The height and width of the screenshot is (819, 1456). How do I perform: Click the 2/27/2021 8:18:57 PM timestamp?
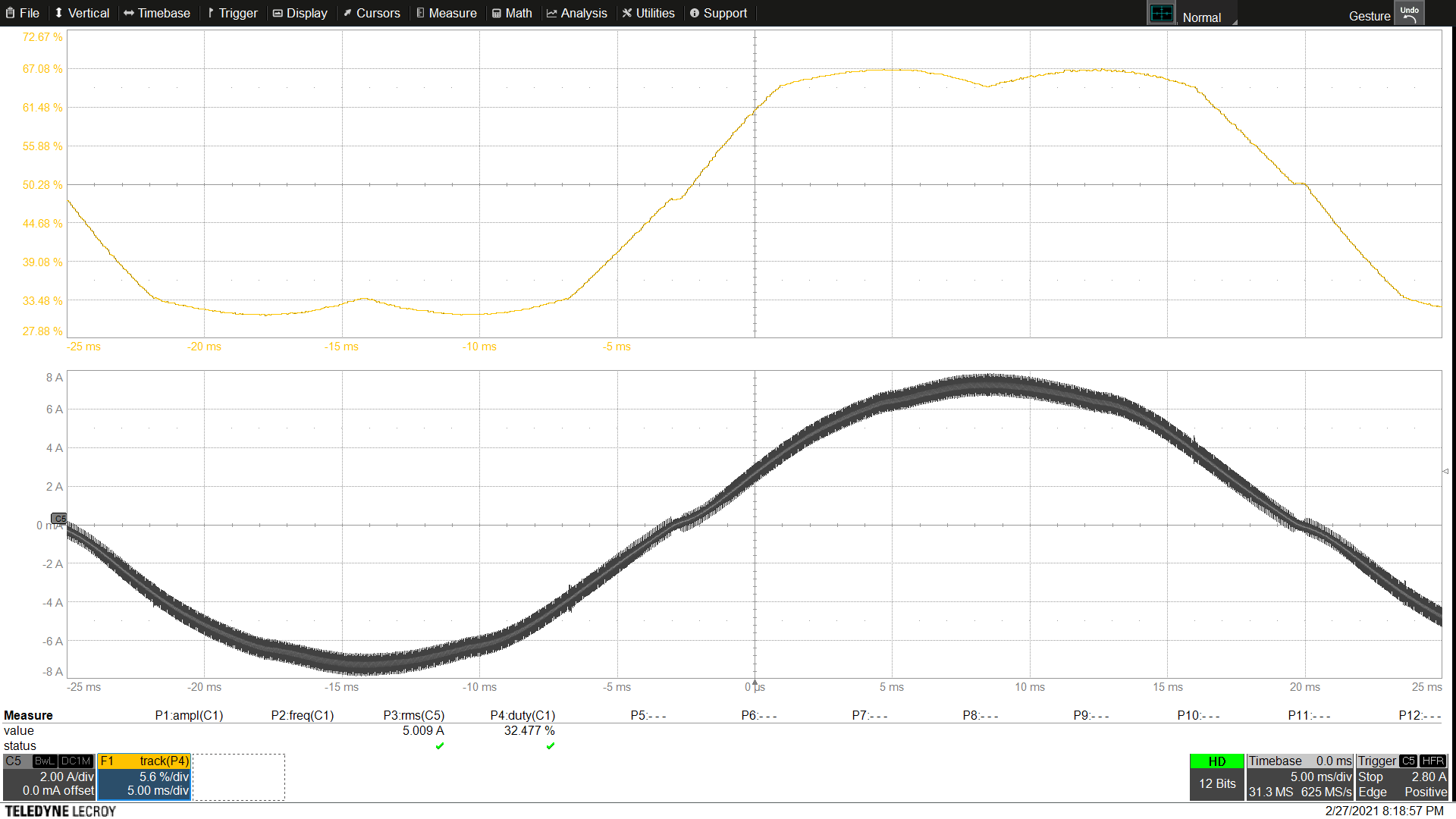(1384, 811)
